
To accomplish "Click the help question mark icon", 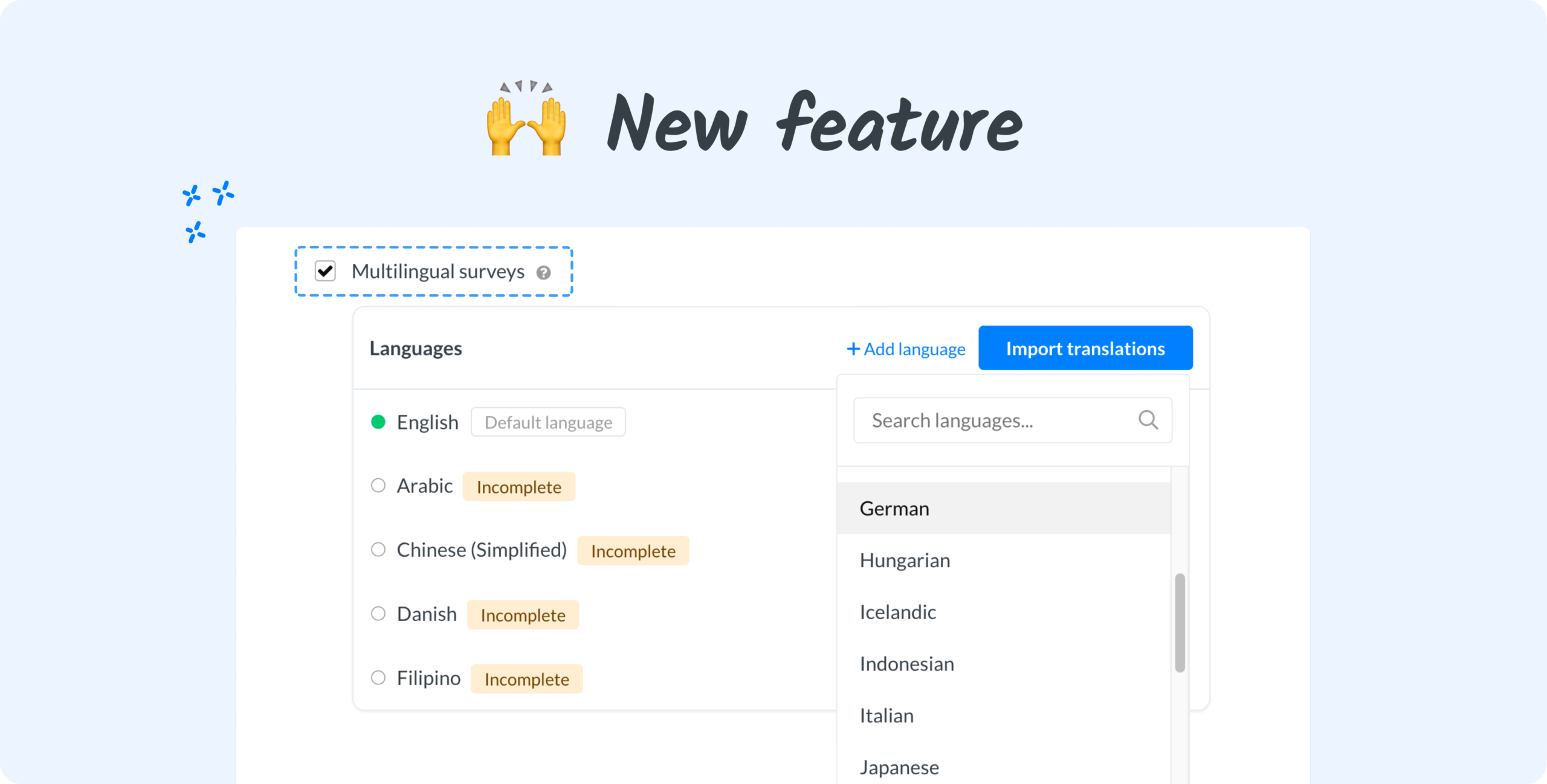I will 543,273.
